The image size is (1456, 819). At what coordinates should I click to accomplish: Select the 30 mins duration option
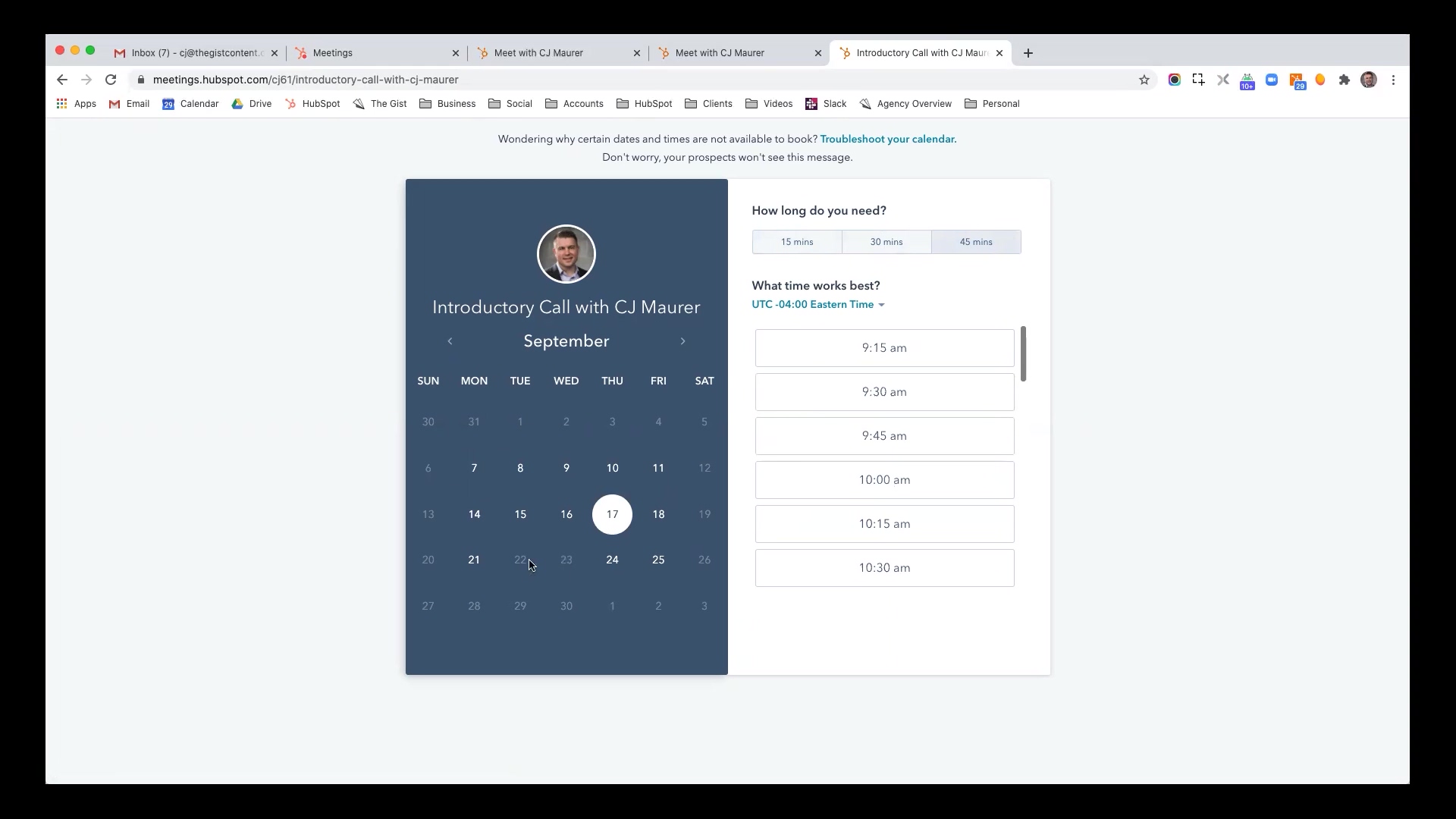tap(886, 242)
